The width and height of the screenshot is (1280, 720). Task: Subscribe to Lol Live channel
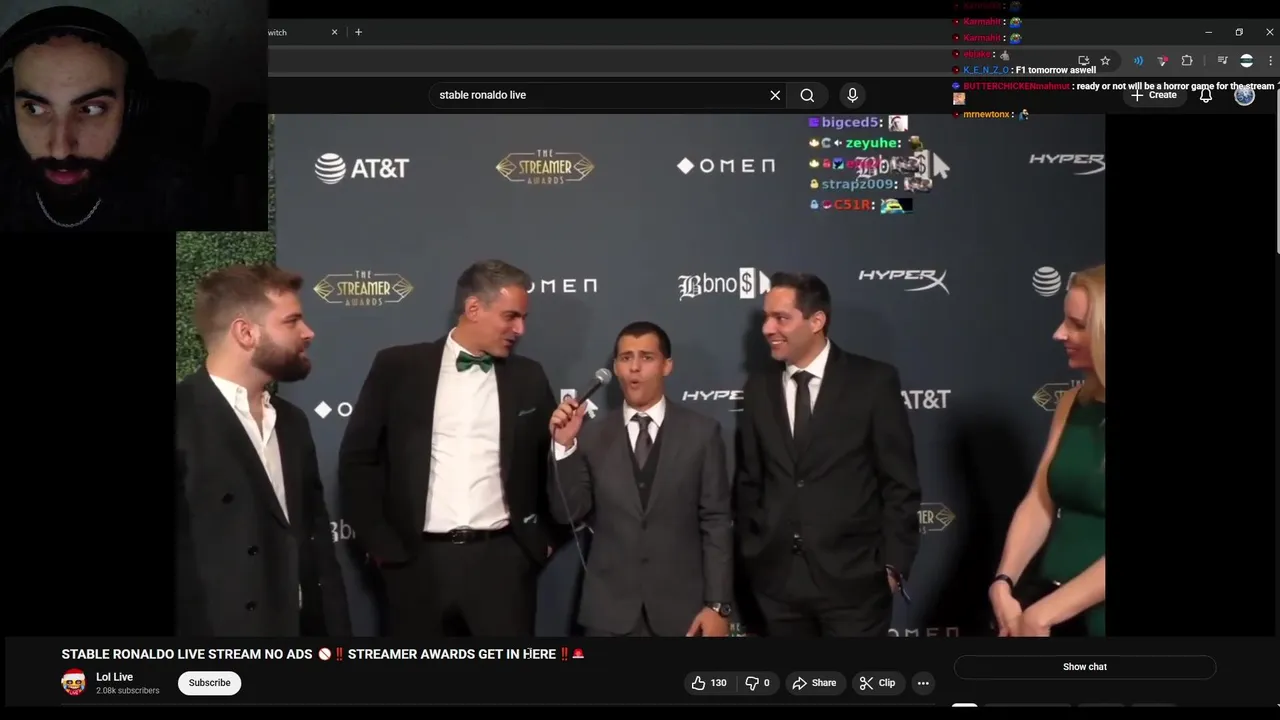(209, 683)
